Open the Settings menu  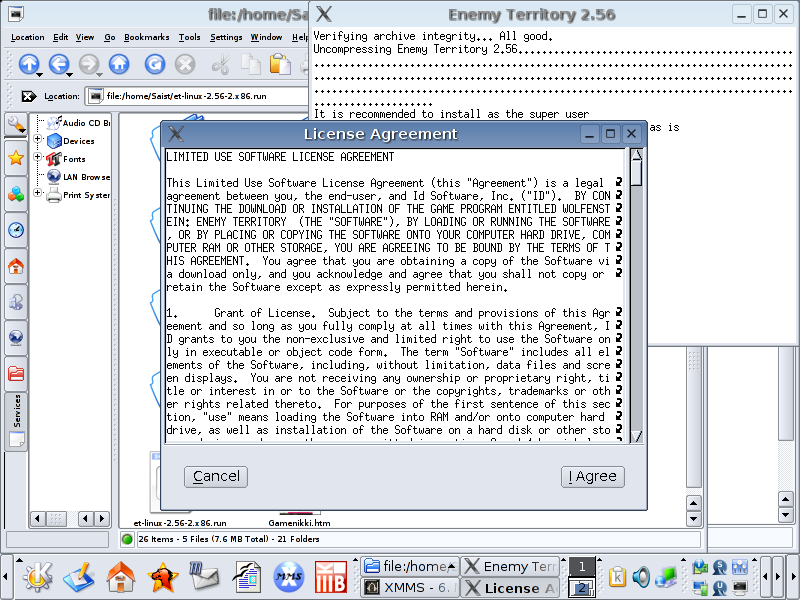pos(226,37)
